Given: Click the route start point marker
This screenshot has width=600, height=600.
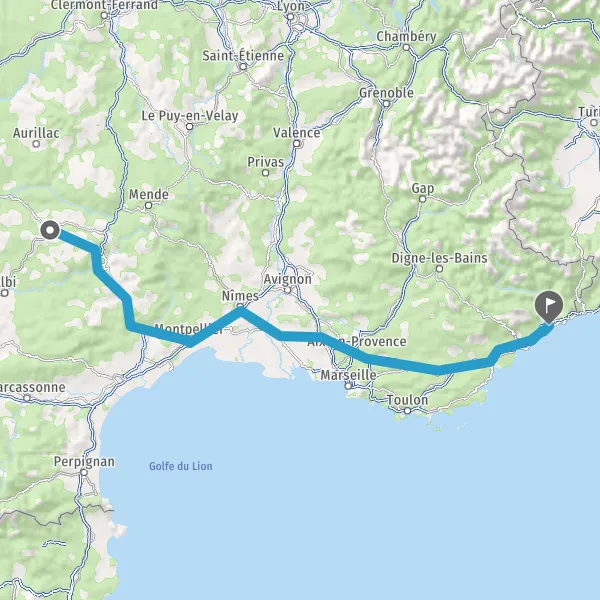Looking at the screenshot, I should coord(50,230).
